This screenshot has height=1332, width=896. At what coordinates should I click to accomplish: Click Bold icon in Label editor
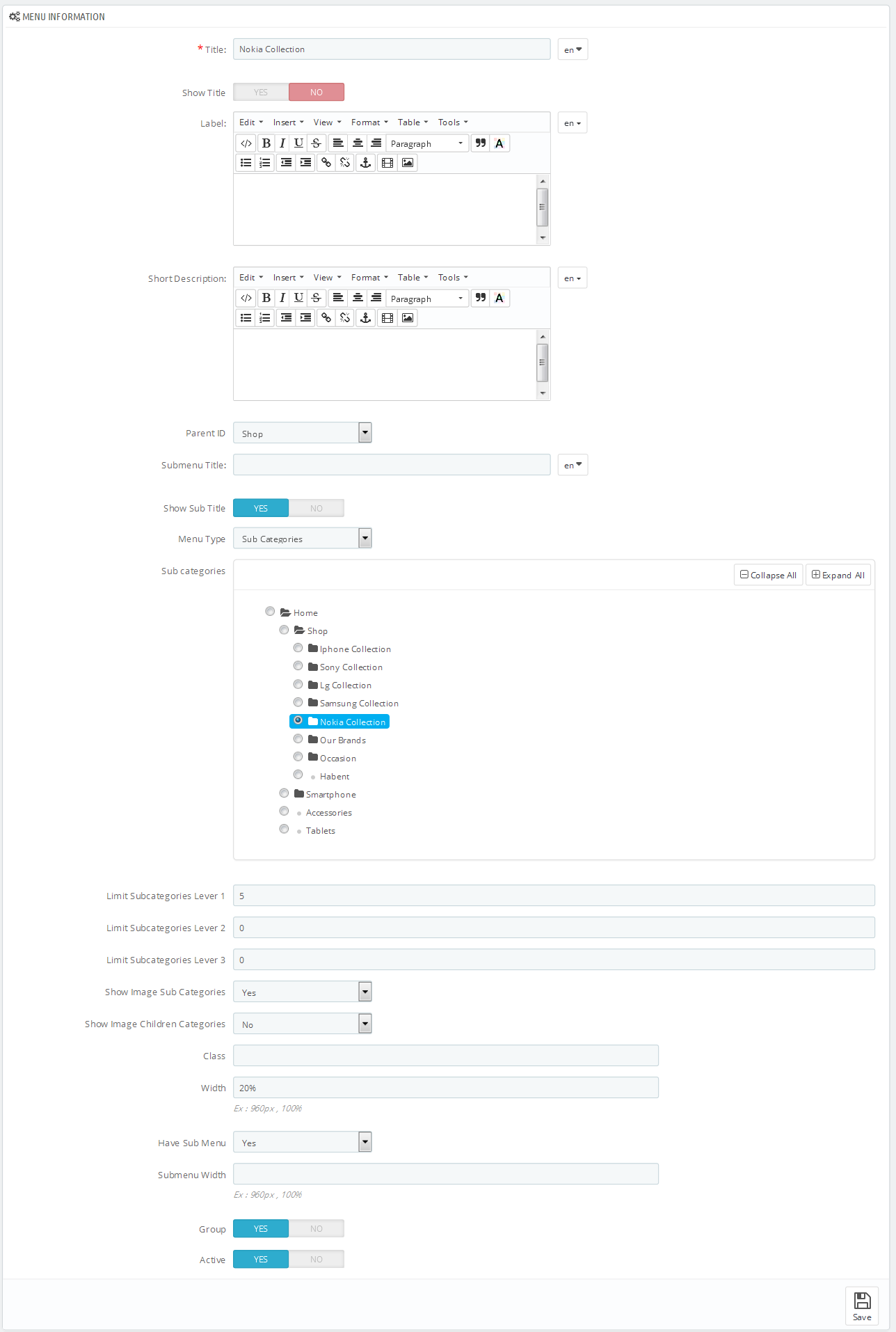coord(266,143)
